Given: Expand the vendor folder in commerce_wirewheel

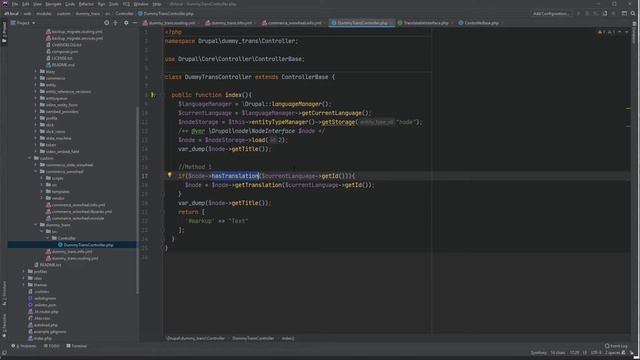Looking at the screenshot, I should pos(42,198).
